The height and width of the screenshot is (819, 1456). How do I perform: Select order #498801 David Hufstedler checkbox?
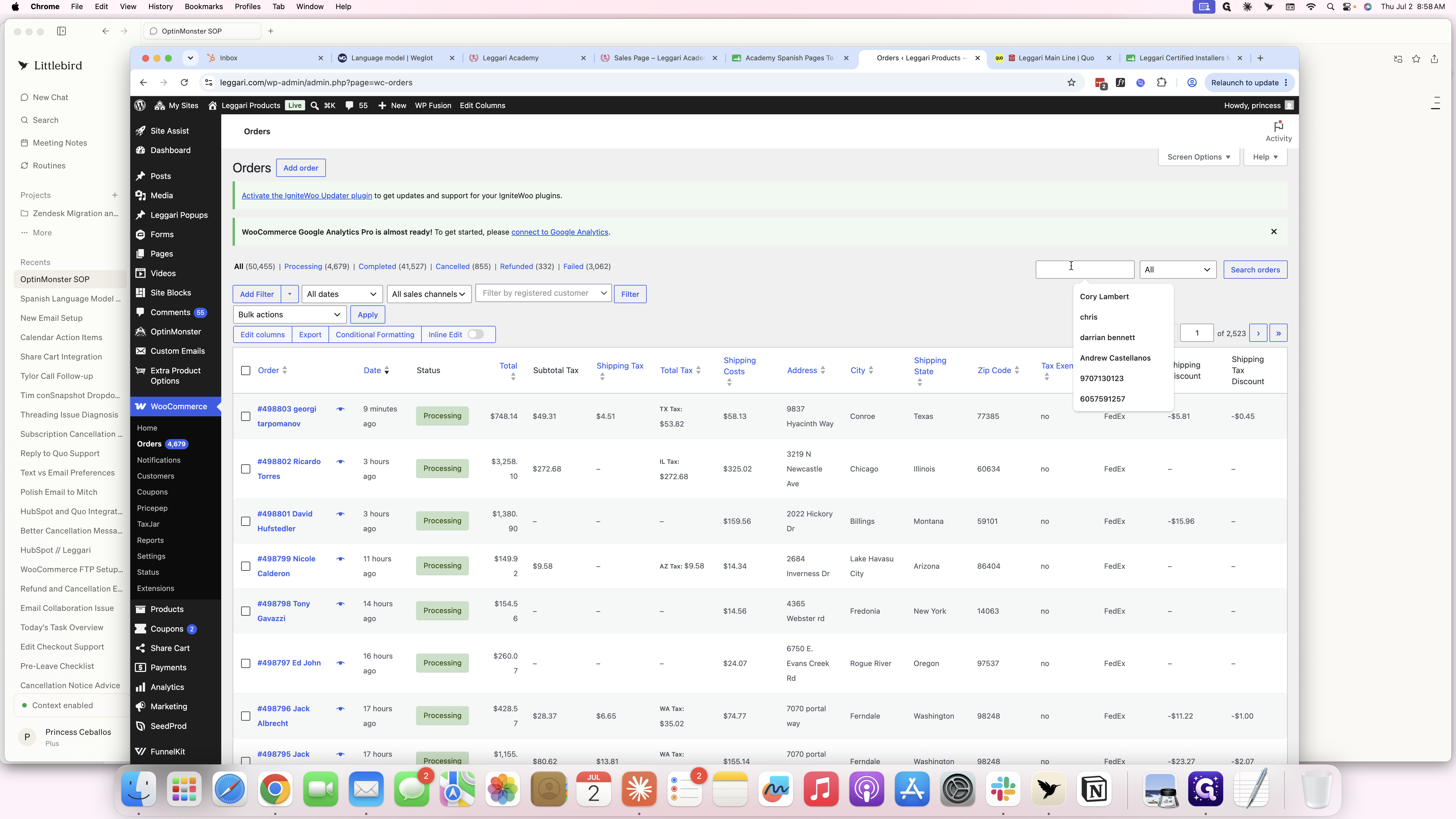click(x=245, y=521)
